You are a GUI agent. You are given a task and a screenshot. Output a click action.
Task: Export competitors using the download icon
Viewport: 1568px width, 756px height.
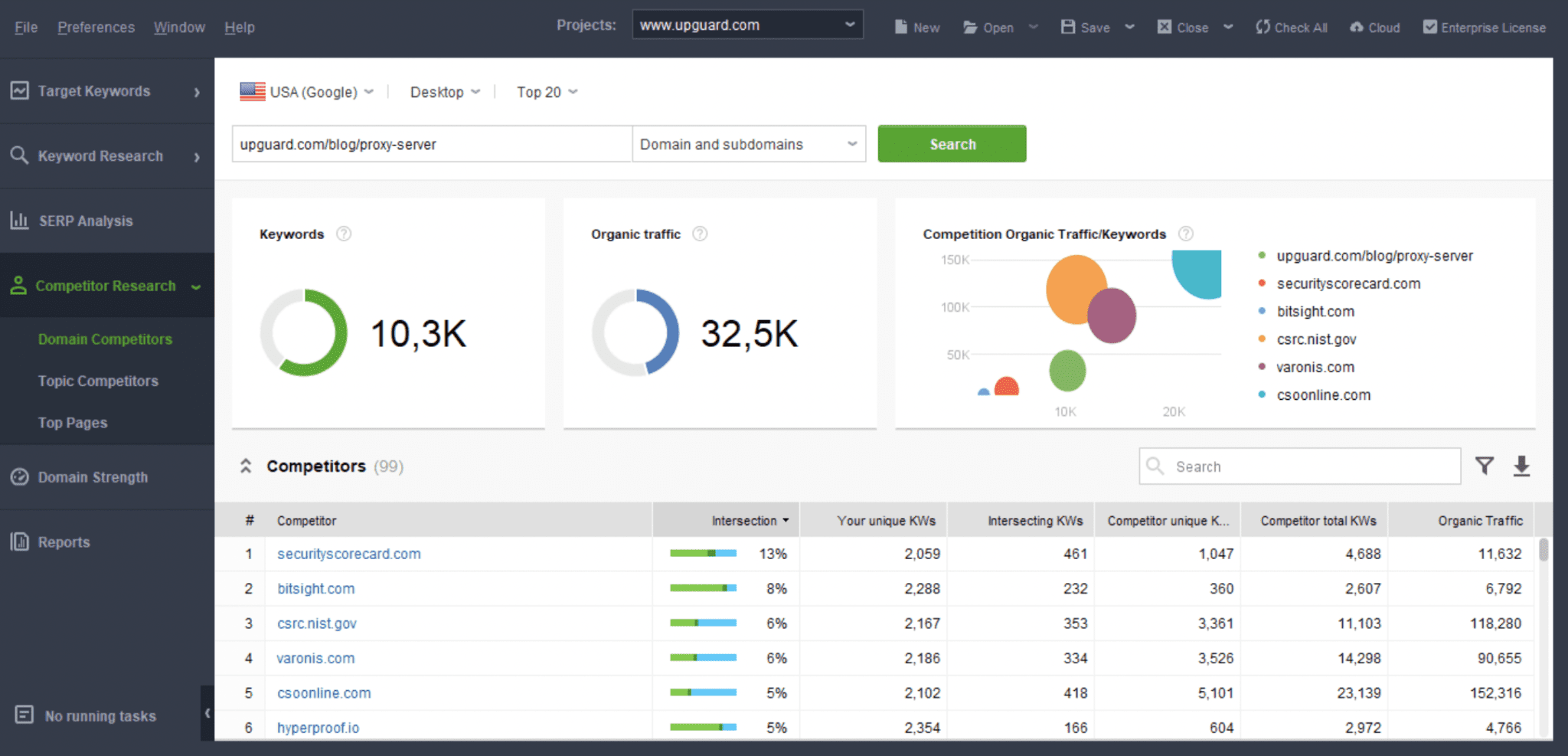1523,465
